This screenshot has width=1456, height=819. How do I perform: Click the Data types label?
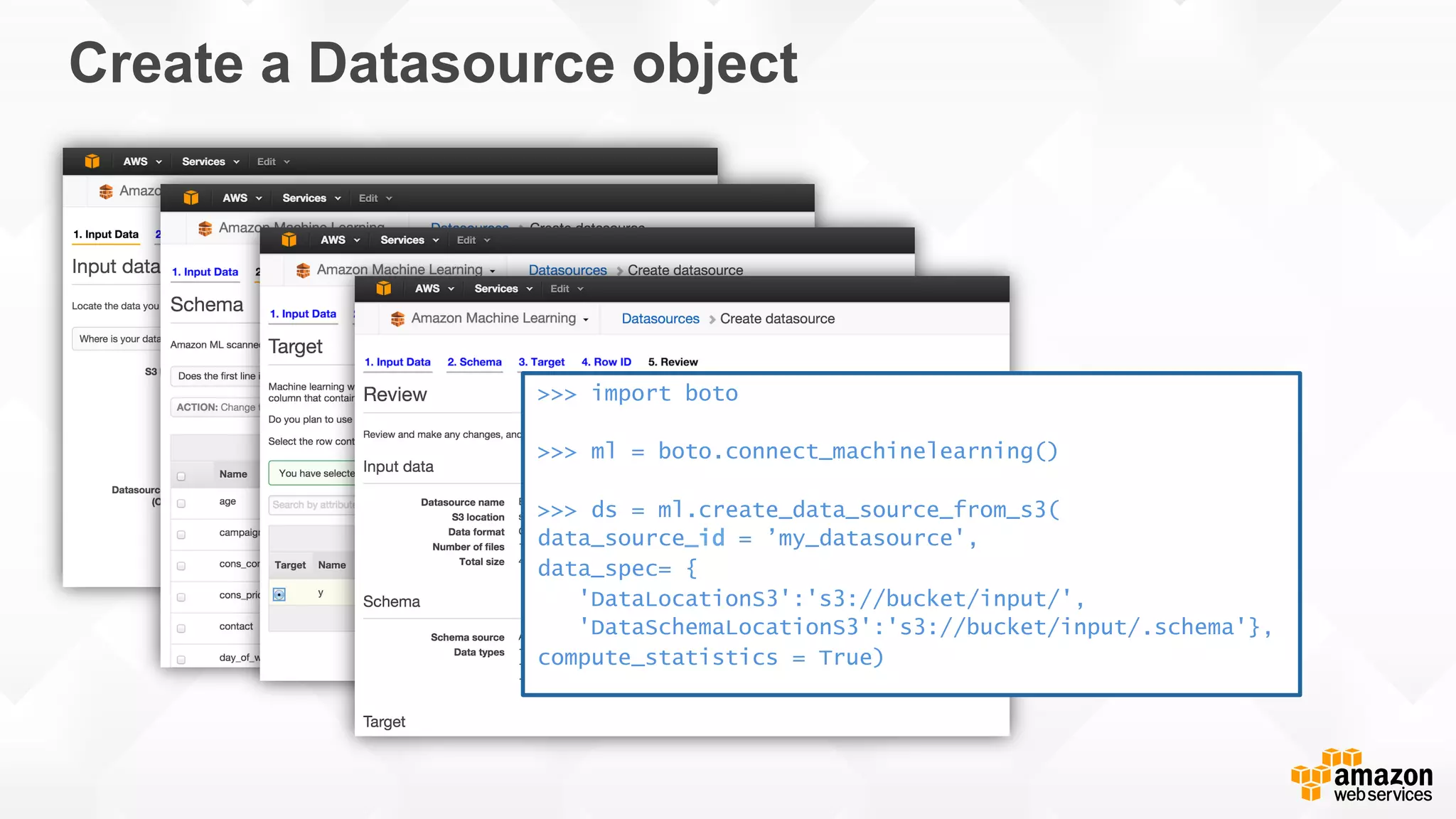click(x=479, y=652)
